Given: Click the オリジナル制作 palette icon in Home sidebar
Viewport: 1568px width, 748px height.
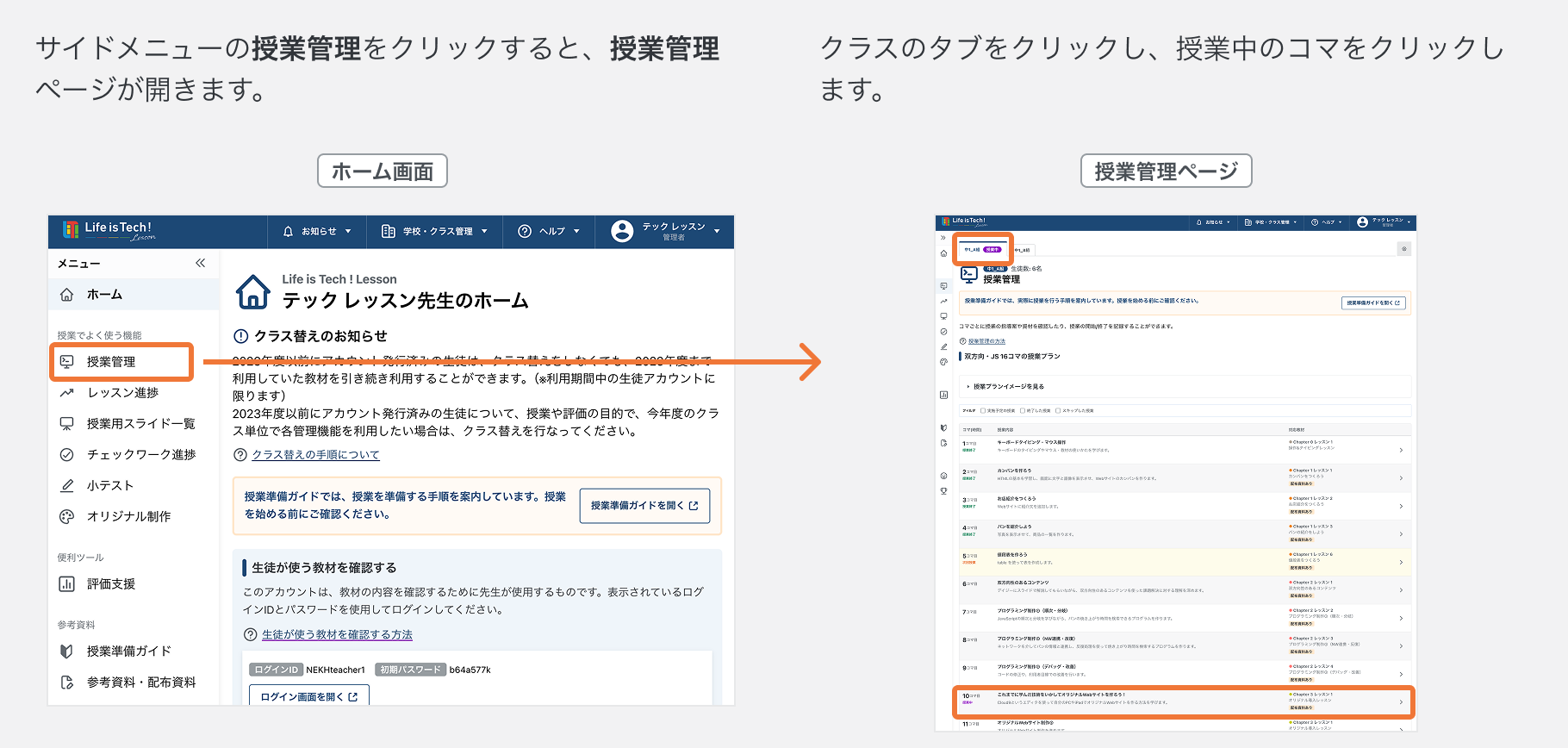Looking at the screenshot, I should (66, 517).
